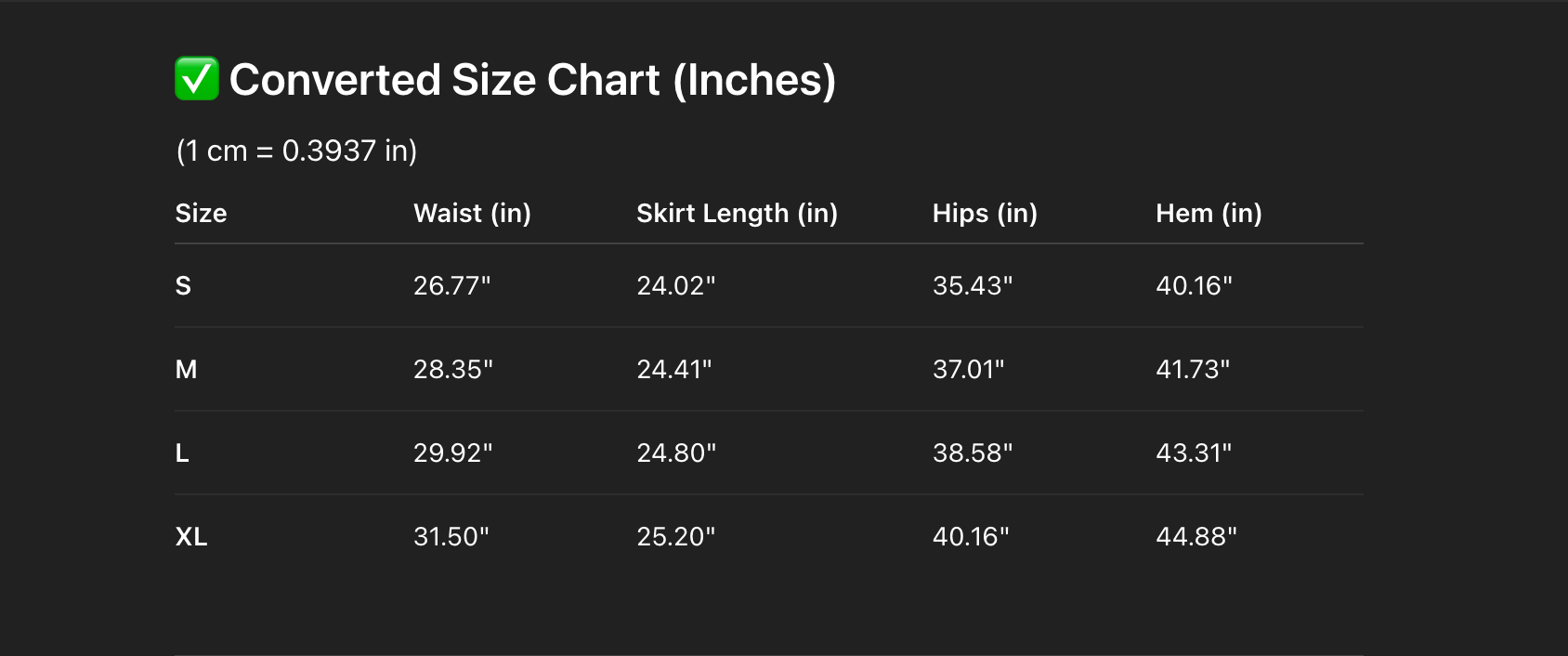Click the 24.41" skirt length for size M
This screenshot has height=656, width=1568.
pyautogui.click(x=673, y=369)
